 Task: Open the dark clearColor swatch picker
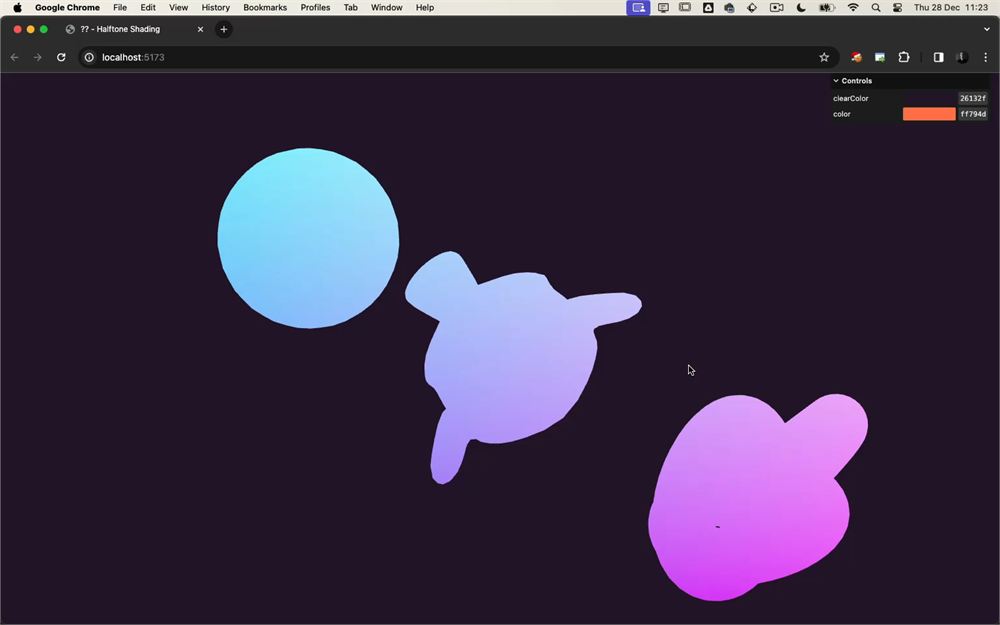tap(929, 98)
